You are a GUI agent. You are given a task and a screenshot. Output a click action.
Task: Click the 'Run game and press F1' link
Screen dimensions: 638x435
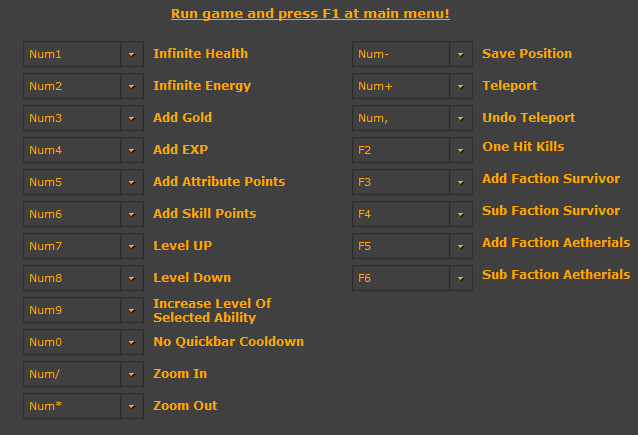click(x=310, y=14)
